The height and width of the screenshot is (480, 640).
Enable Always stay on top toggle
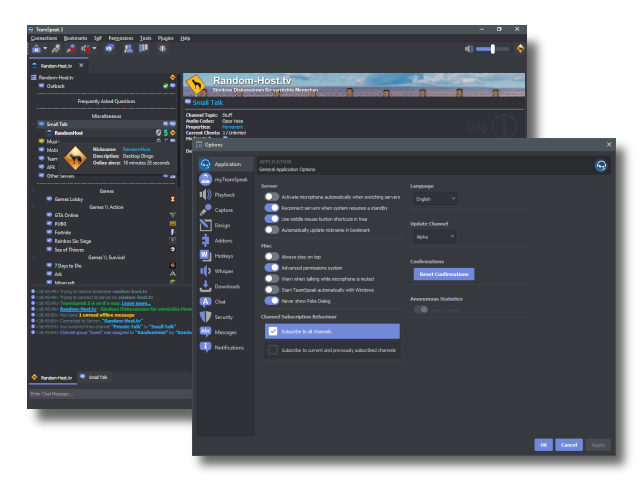tap(271, 256)
